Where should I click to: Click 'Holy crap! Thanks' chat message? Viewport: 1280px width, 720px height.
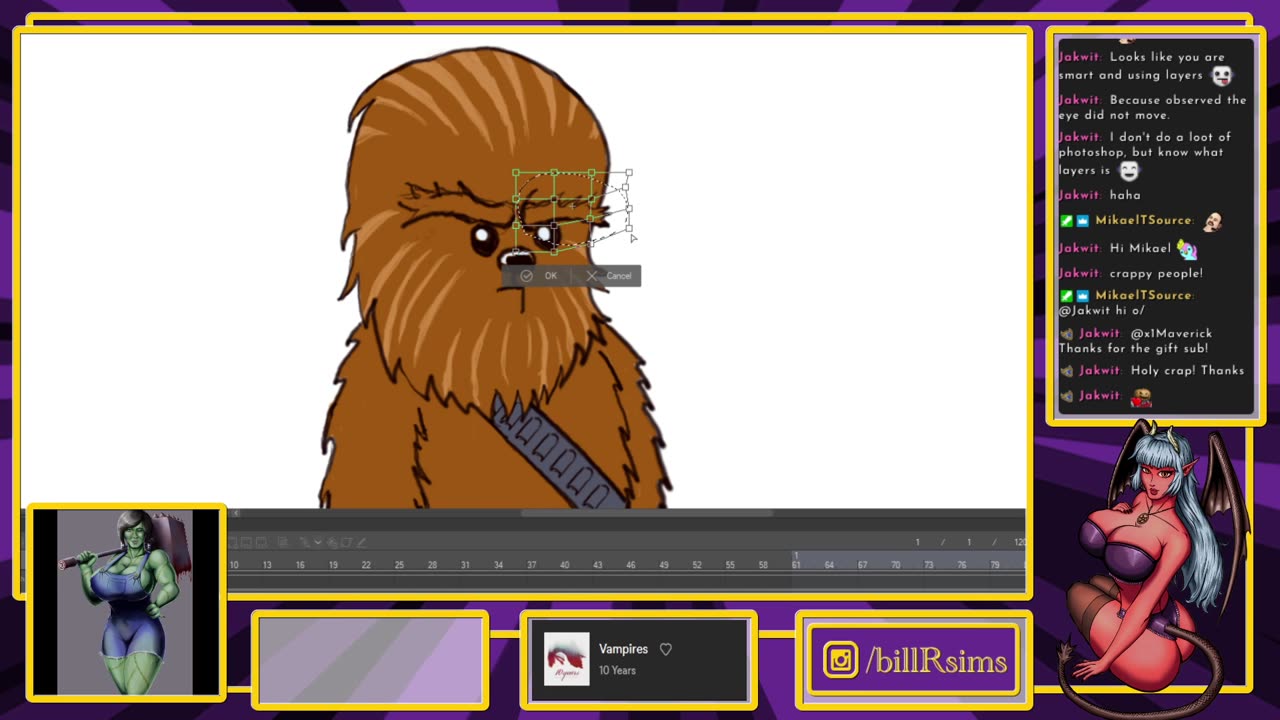click(x=1187, y=370)
